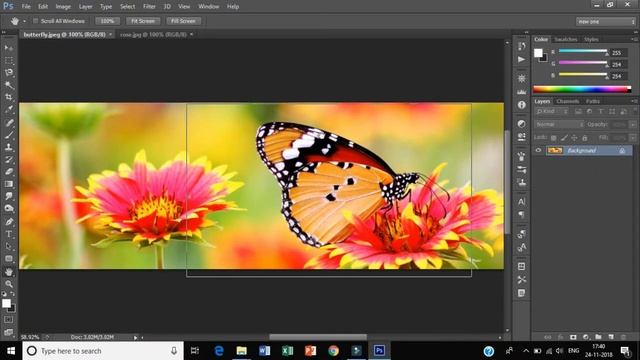Open the Opacity slider dropdown arrow
Viewport: 640px width, 360px height.
pyautogui.click(x=633, y=124)
